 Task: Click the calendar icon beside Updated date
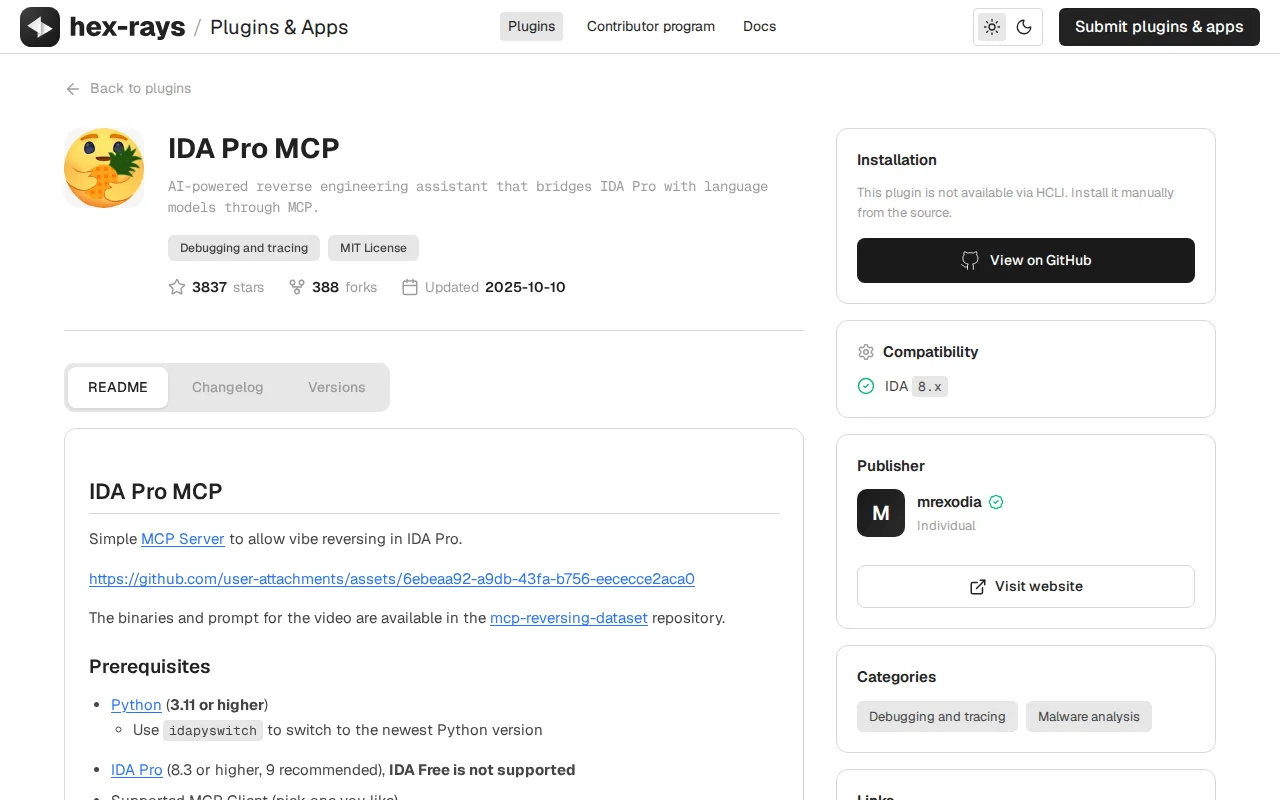(x=409, y=287)
